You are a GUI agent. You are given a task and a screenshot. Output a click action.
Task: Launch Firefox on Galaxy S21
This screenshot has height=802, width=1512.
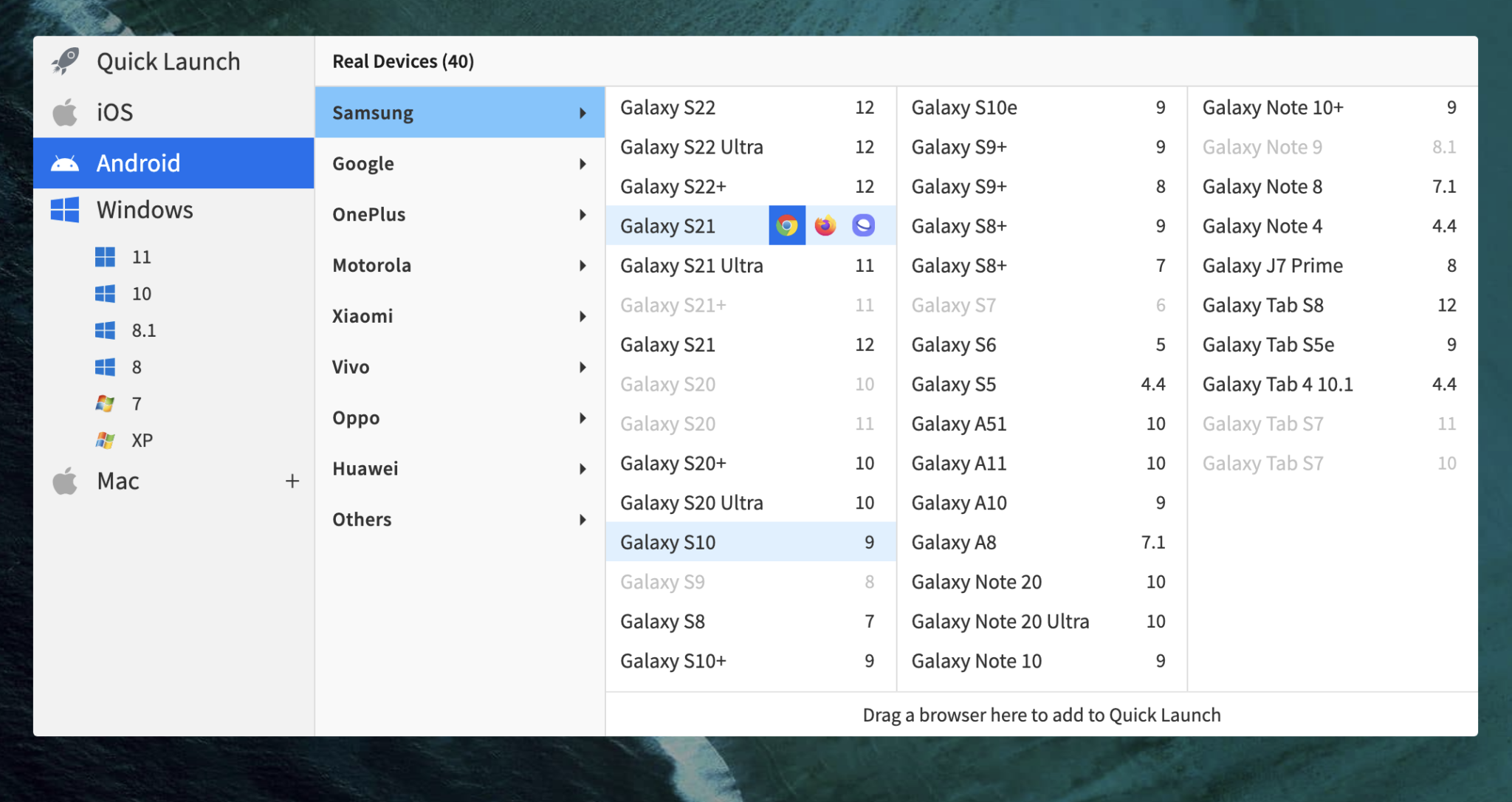[825, 225]
